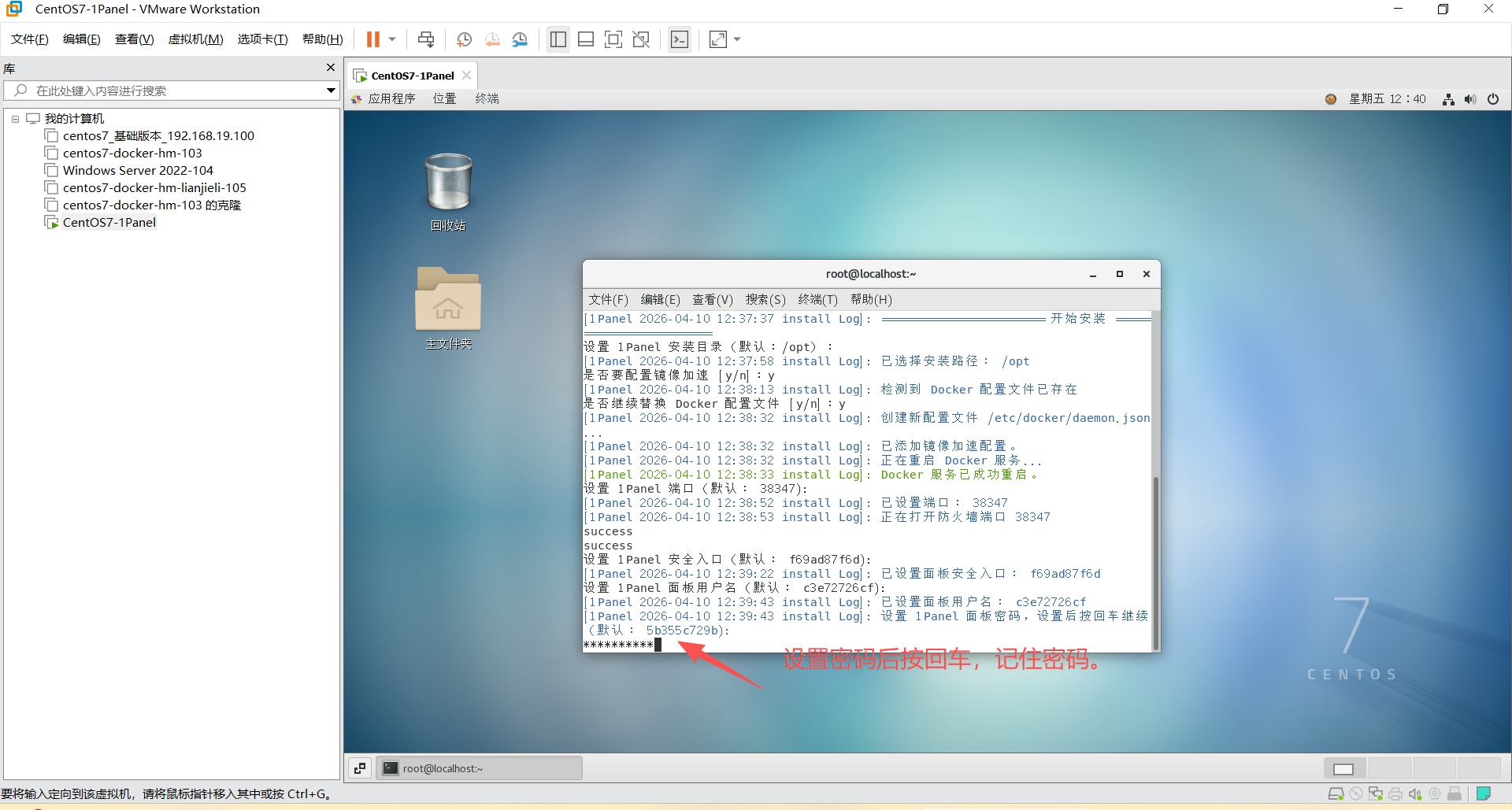Toggle Unity mode icon

point(641,39)
